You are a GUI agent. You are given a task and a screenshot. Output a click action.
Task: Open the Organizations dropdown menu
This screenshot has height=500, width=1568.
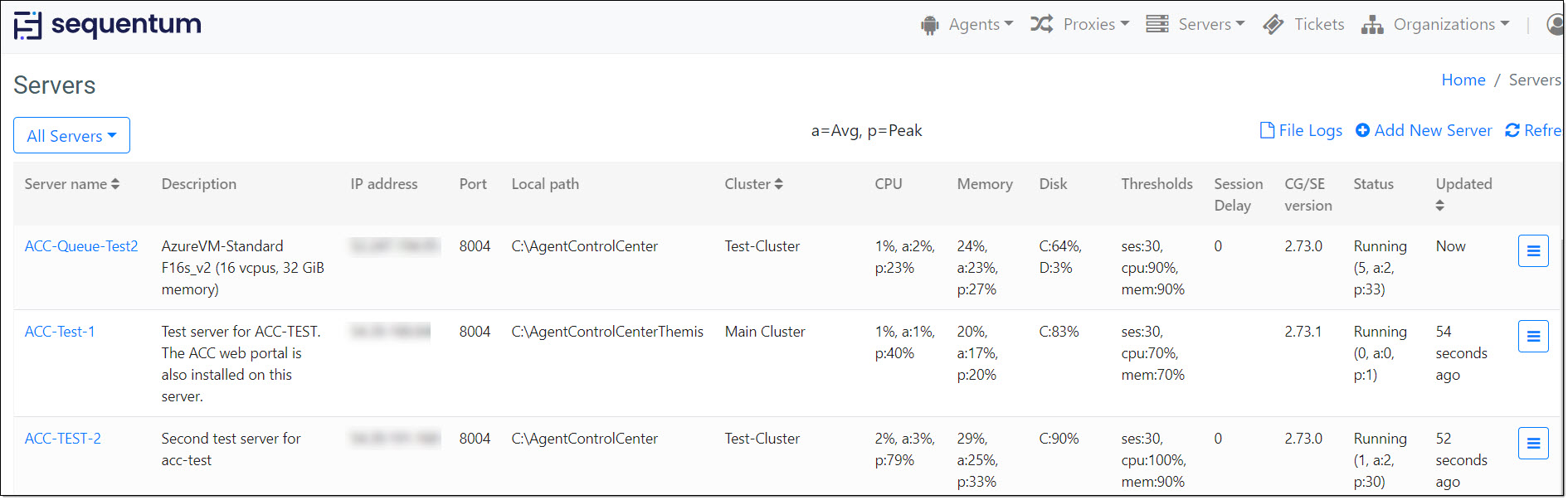click(1435, 25)
